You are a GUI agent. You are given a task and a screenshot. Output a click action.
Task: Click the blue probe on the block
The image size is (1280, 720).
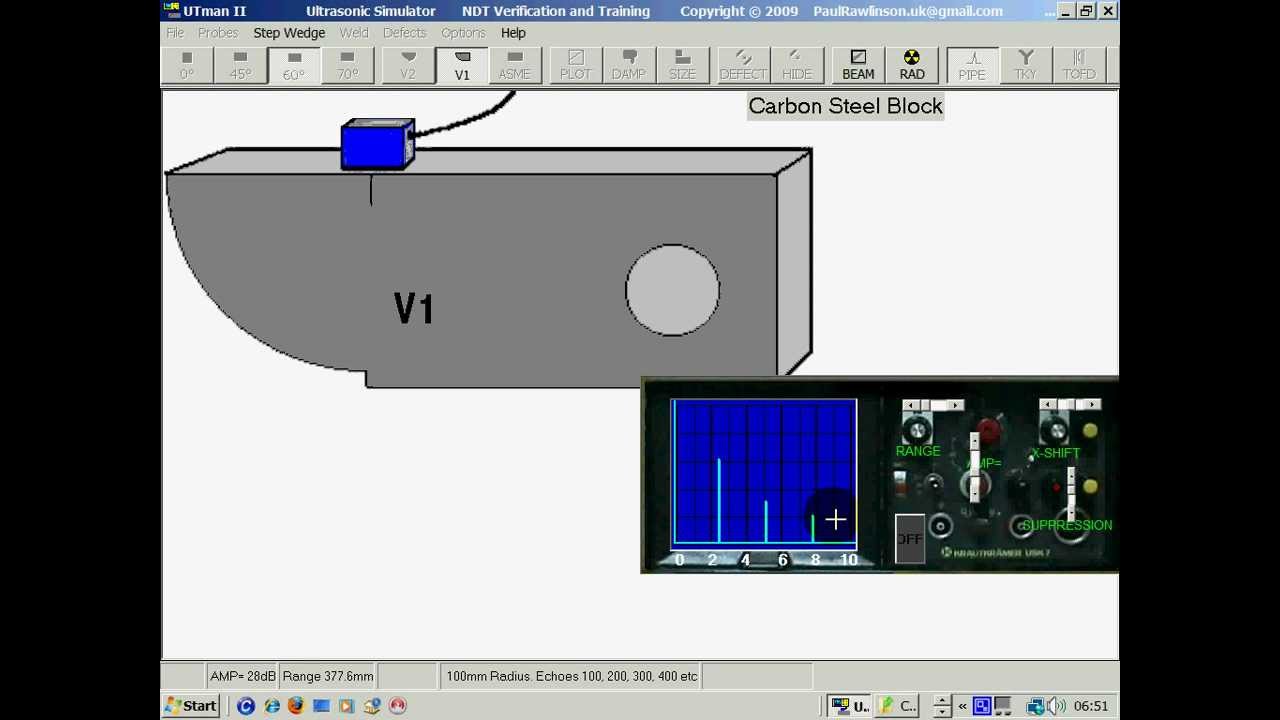click(x=377, y=146)
